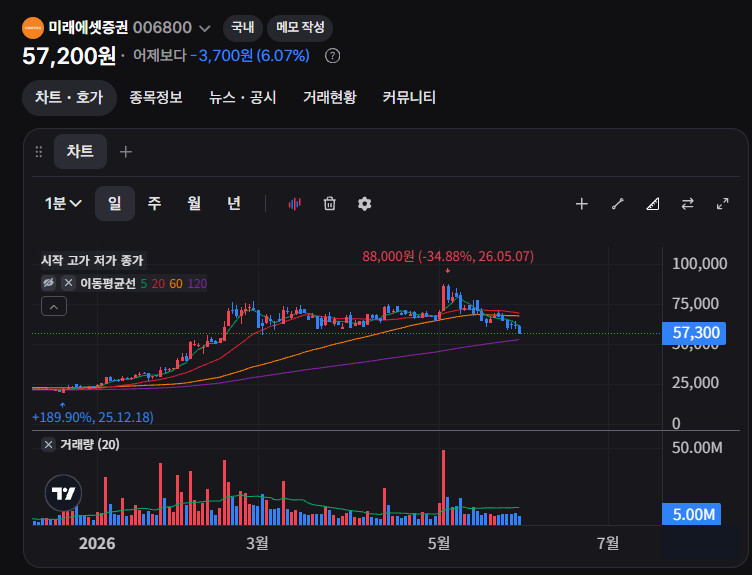The width and height of the screenshot is (752, 575).
Task: Open the 1분 interval dropdown
Action: (63, 203)
